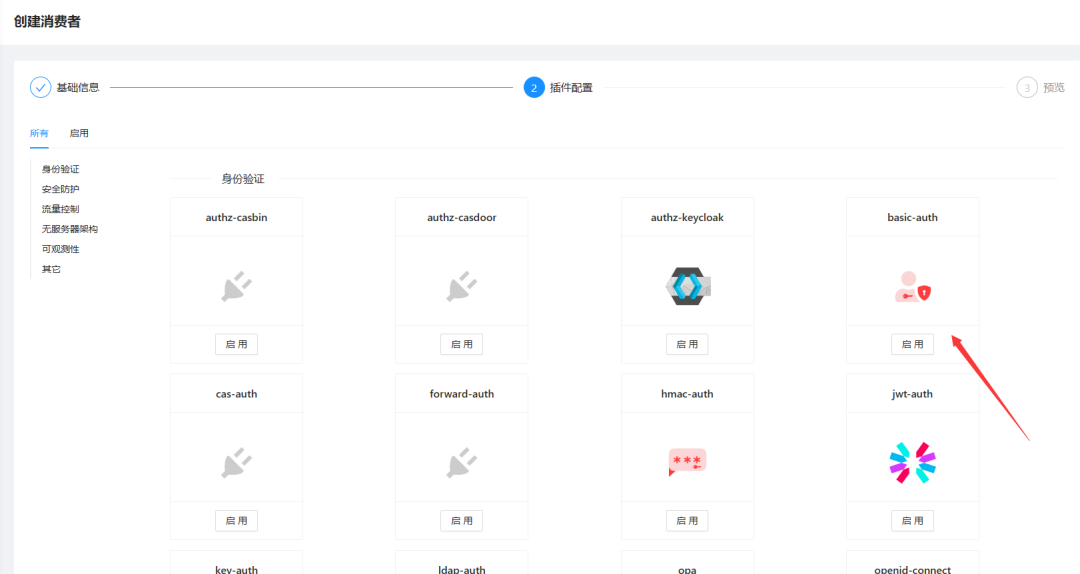Click the authz-keycloak card title

(687, 217)
